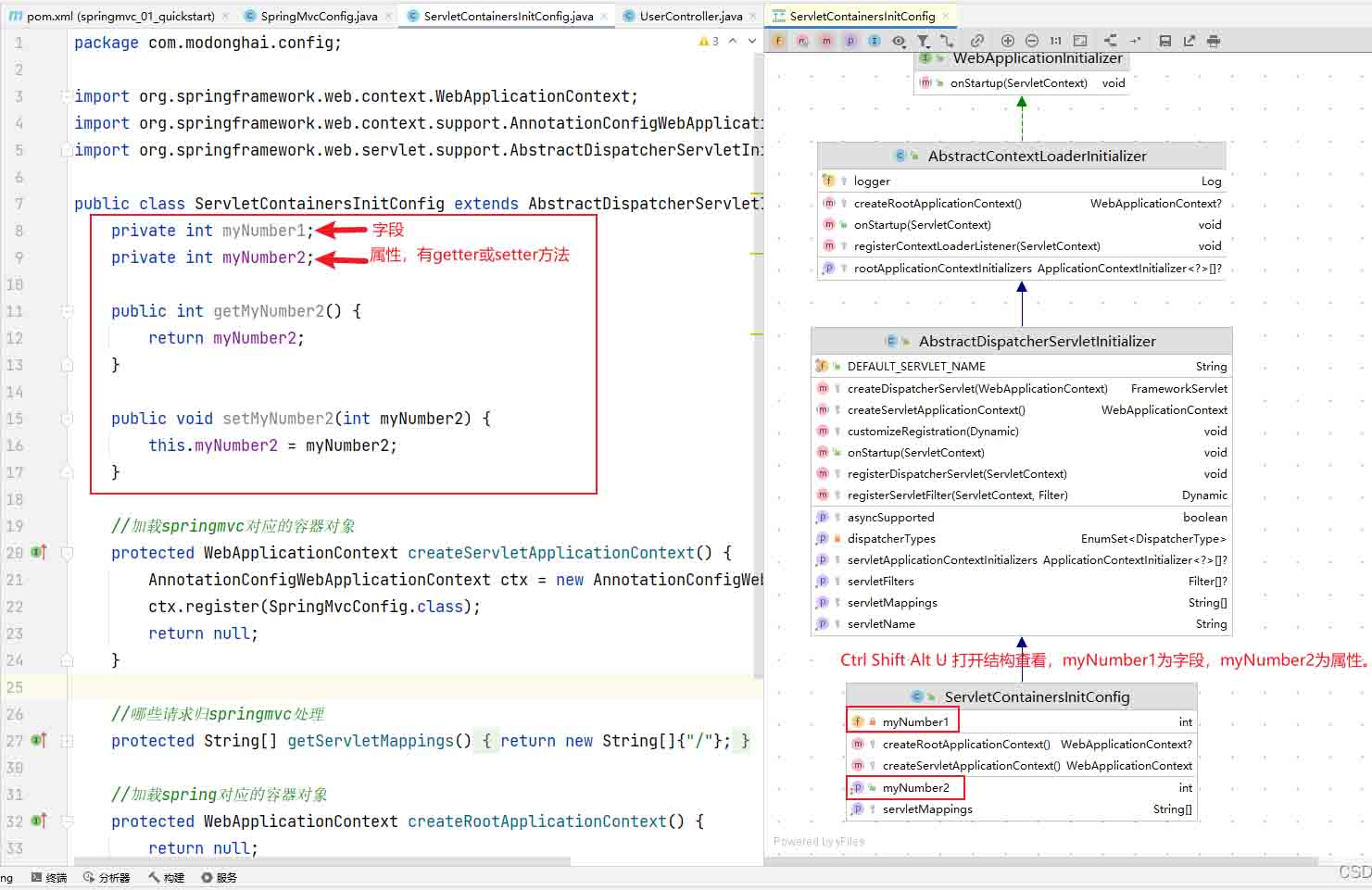Screen dimensions: 1372x890
Task: Click the export diagram icon
Action: (1189, 41)
